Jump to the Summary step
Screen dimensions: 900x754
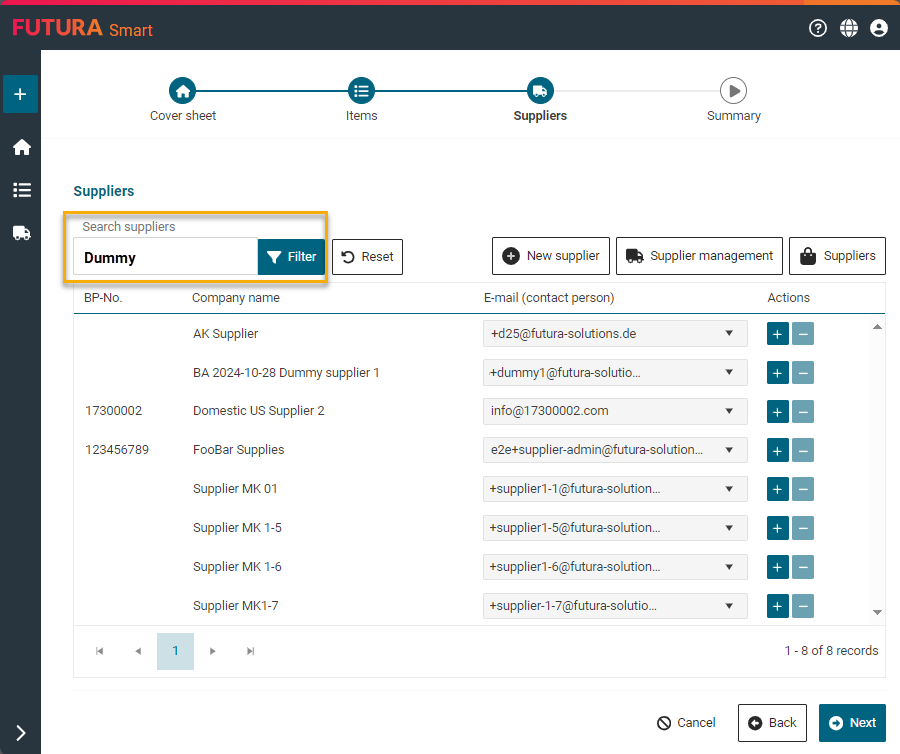(733, 91)
